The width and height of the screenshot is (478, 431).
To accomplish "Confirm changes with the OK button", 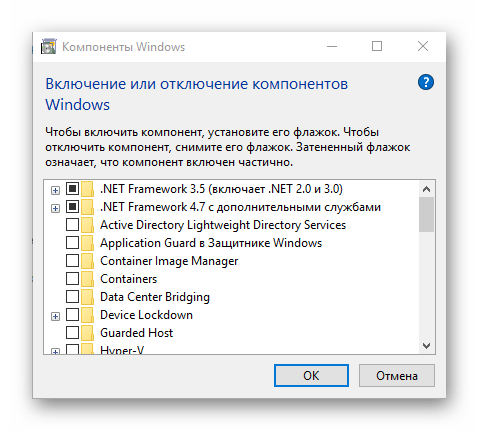I will click(311, 376).
